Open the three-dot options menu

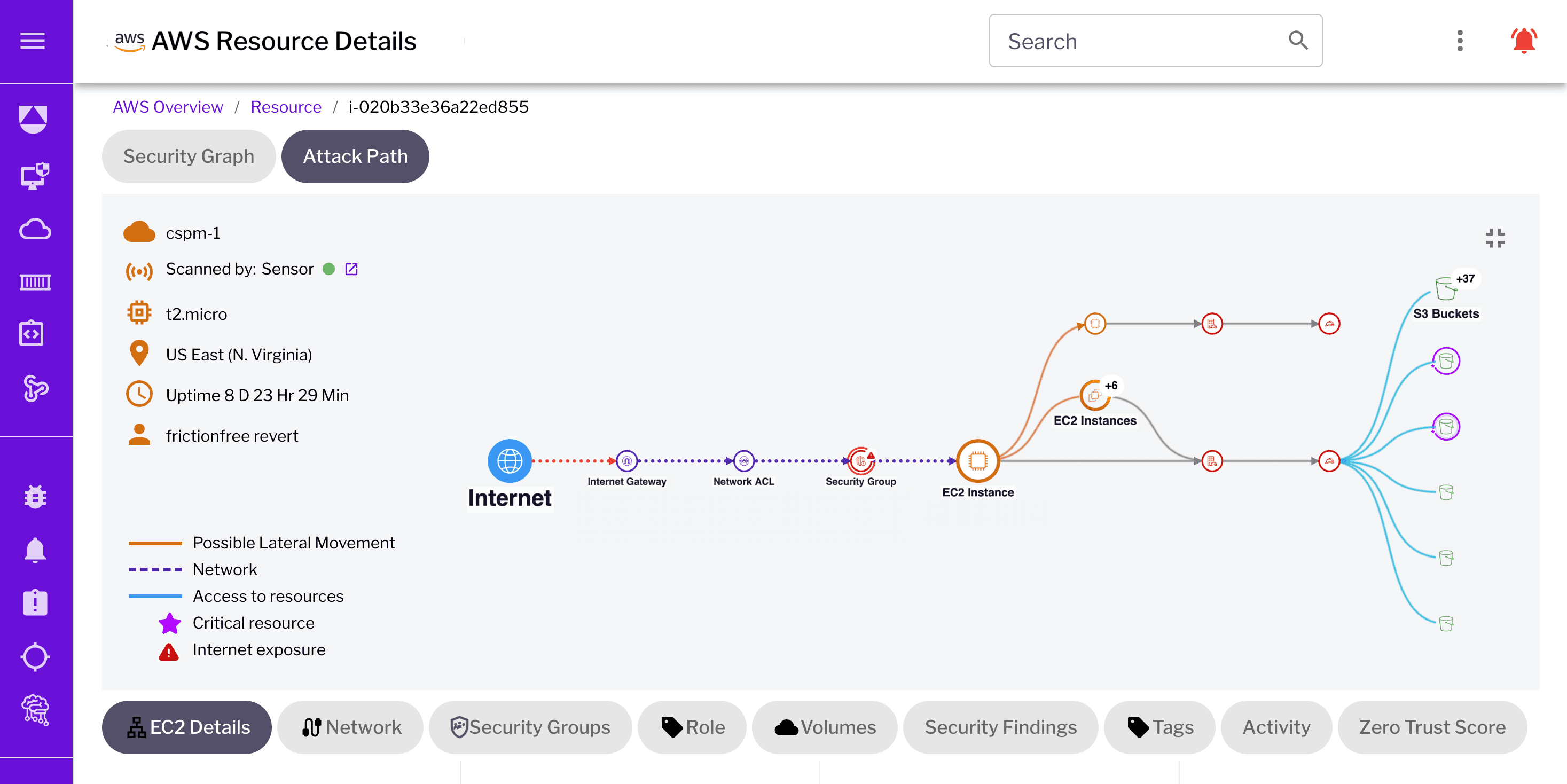[1460, 41]
